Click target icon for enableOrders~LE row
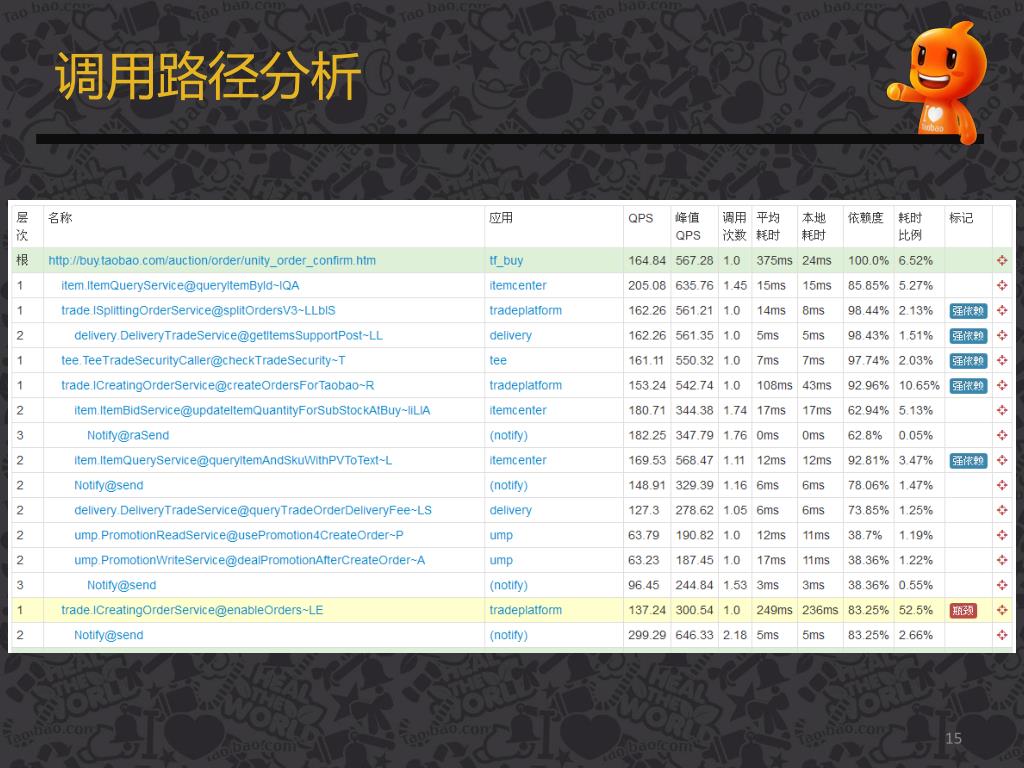 tap(1002, 610)
